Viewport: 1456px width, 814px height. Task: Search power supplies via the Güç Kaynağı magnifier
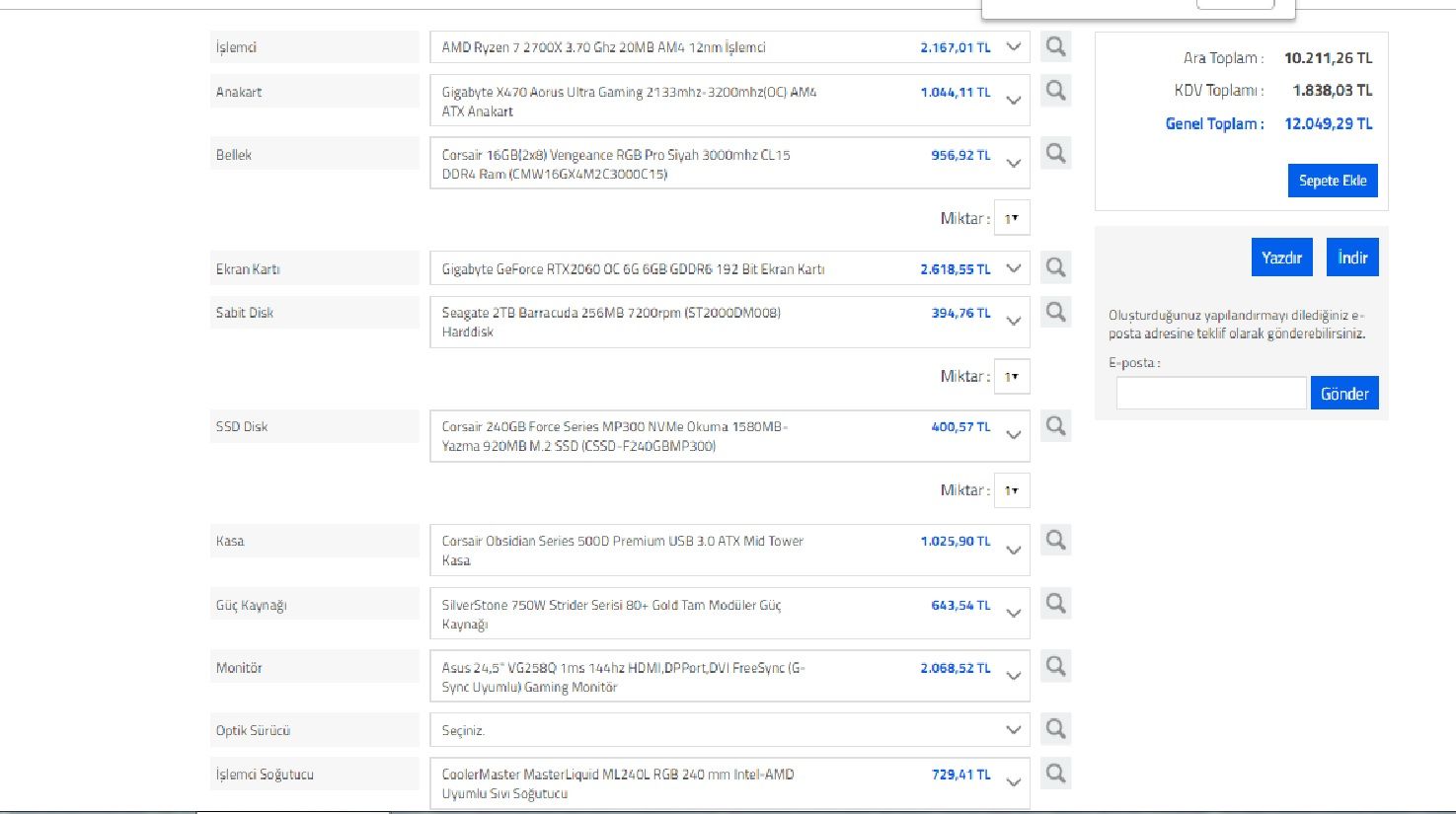pos(1055,603)
